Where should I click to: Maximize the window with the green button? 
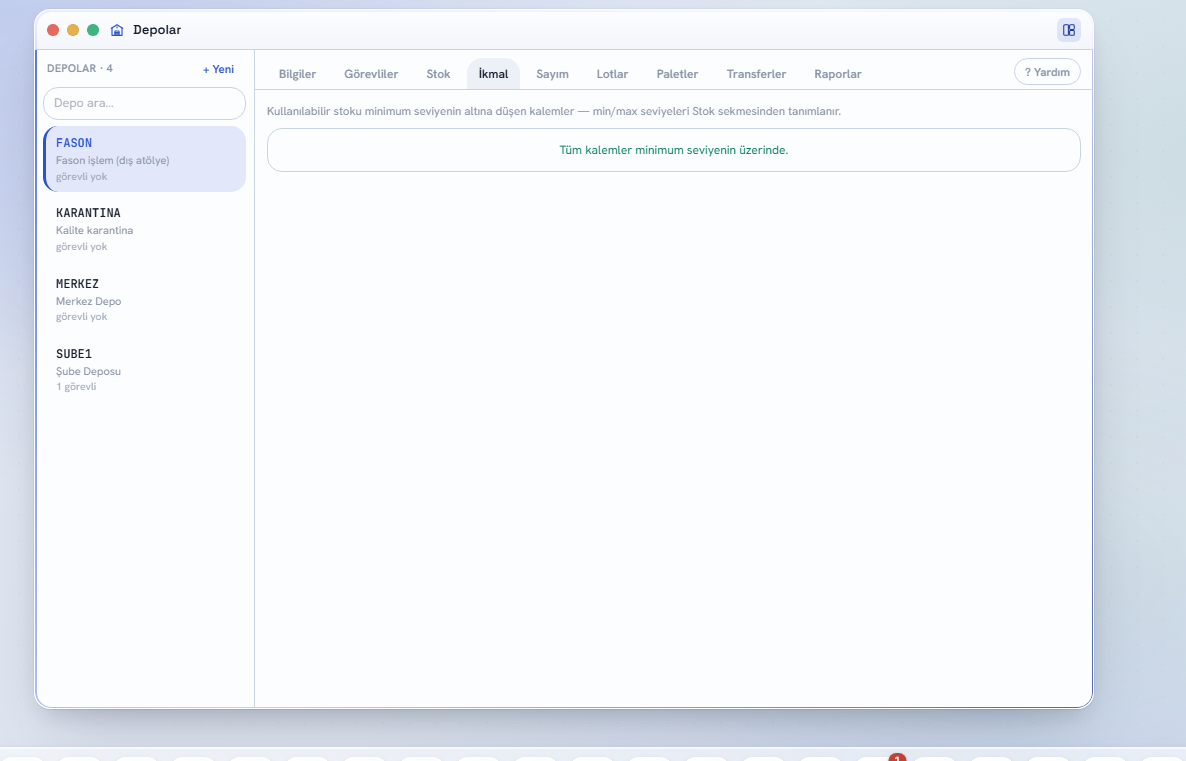coord(93,30)
